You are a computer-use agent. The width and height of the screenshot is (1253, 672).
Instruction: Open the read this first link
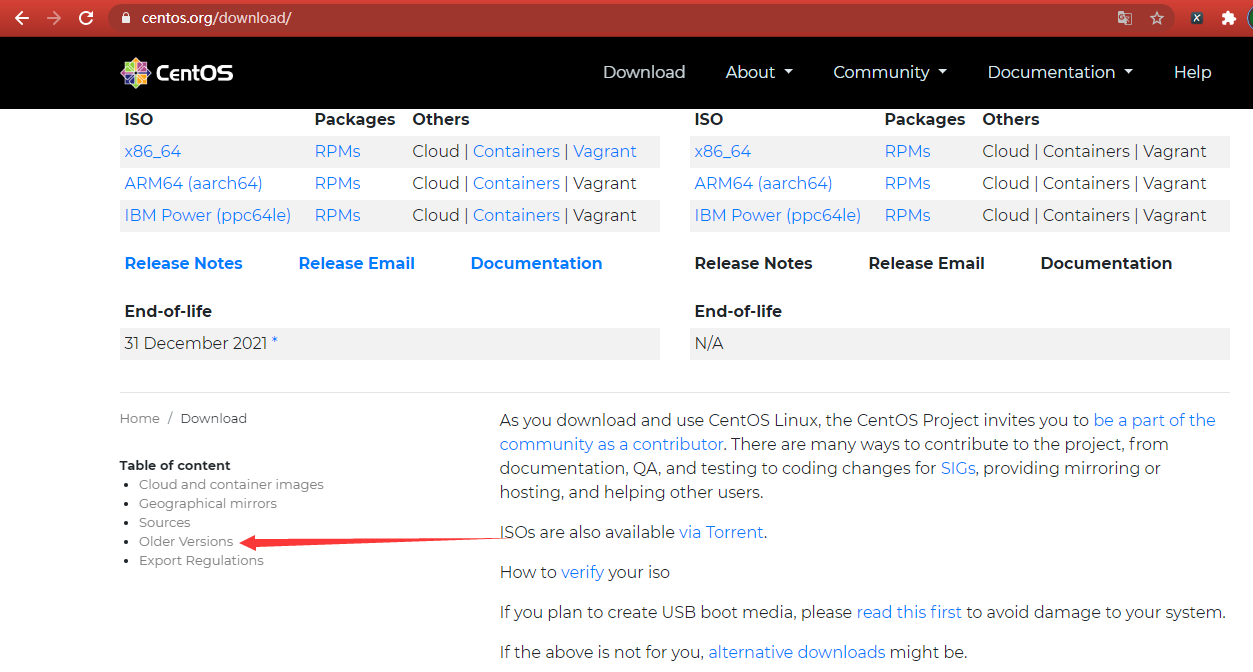[909, 612]
